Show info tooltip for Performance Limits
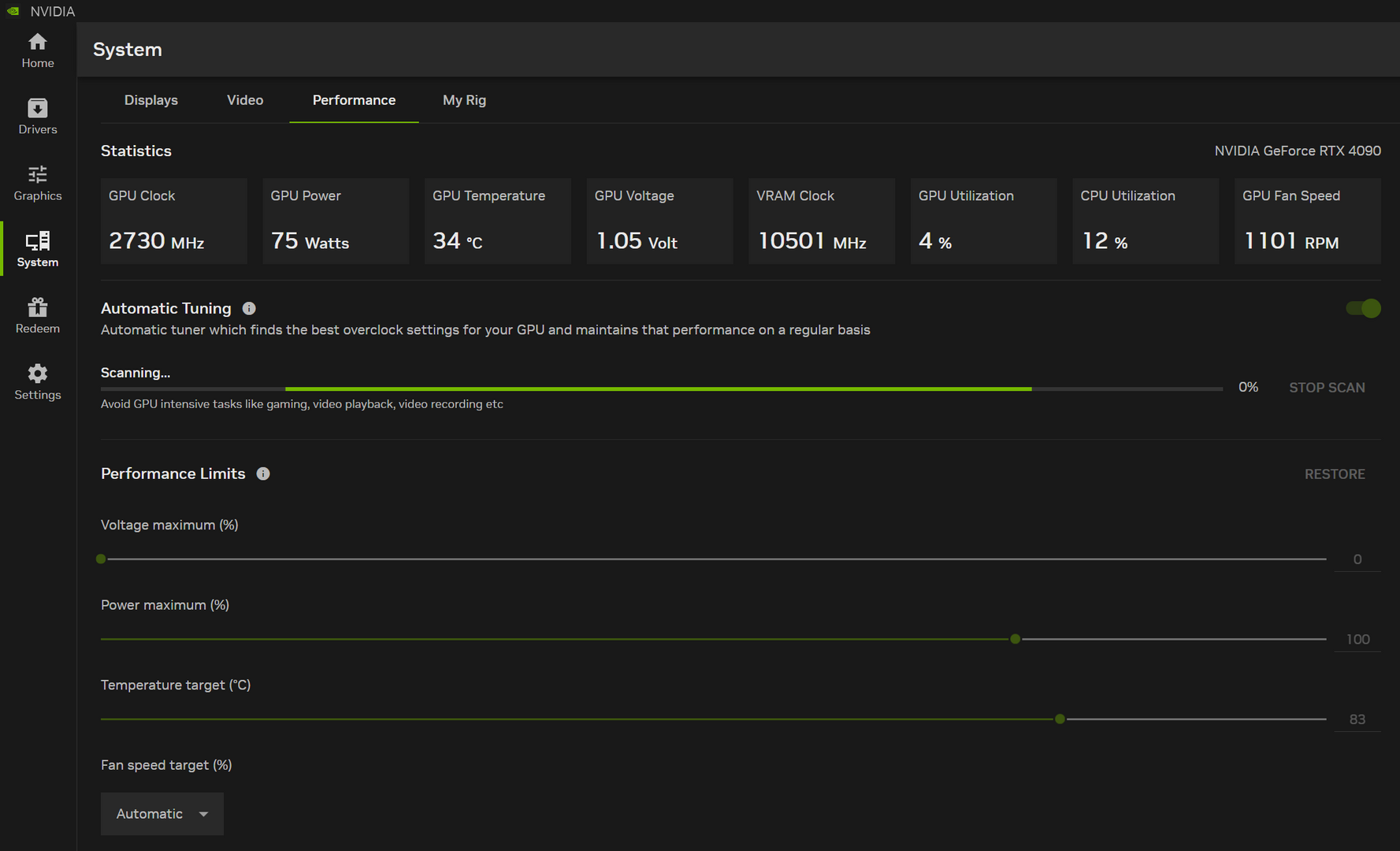Screen dimensions: 1400x851 point(263,474)
